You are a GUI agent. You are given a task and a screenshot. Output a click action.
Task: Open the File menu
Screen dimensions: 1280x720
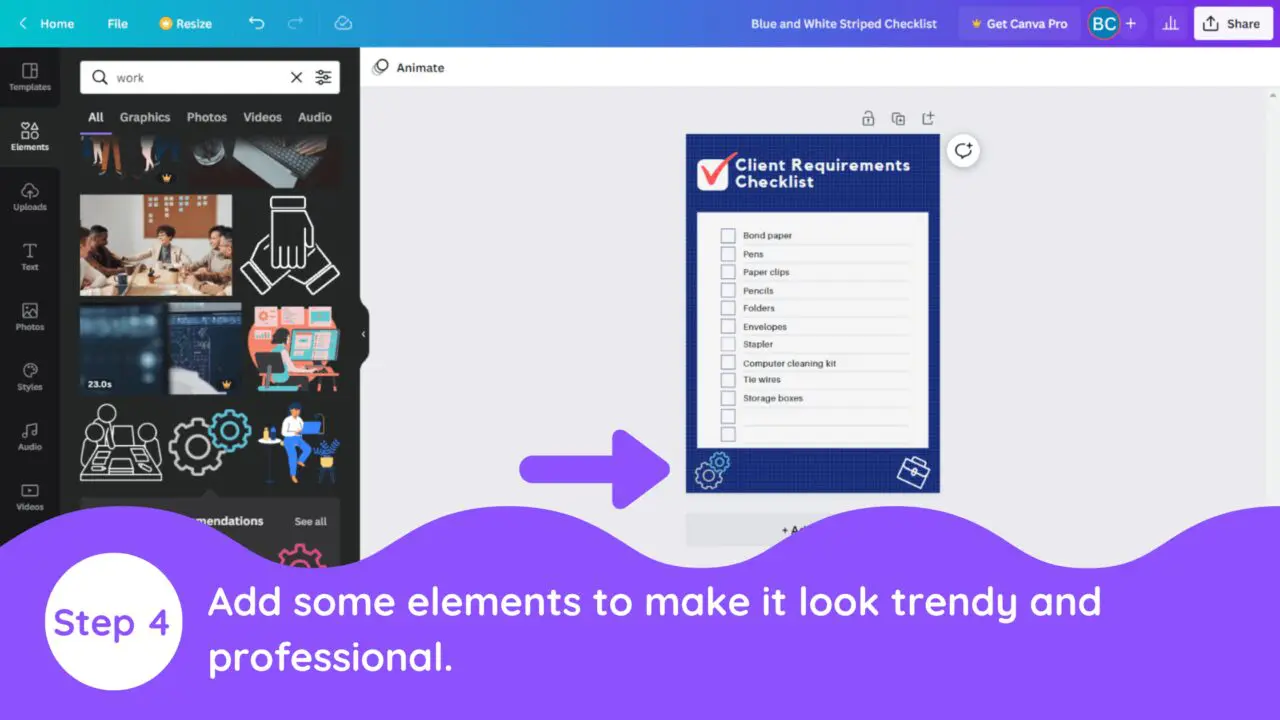pos(118,24)
